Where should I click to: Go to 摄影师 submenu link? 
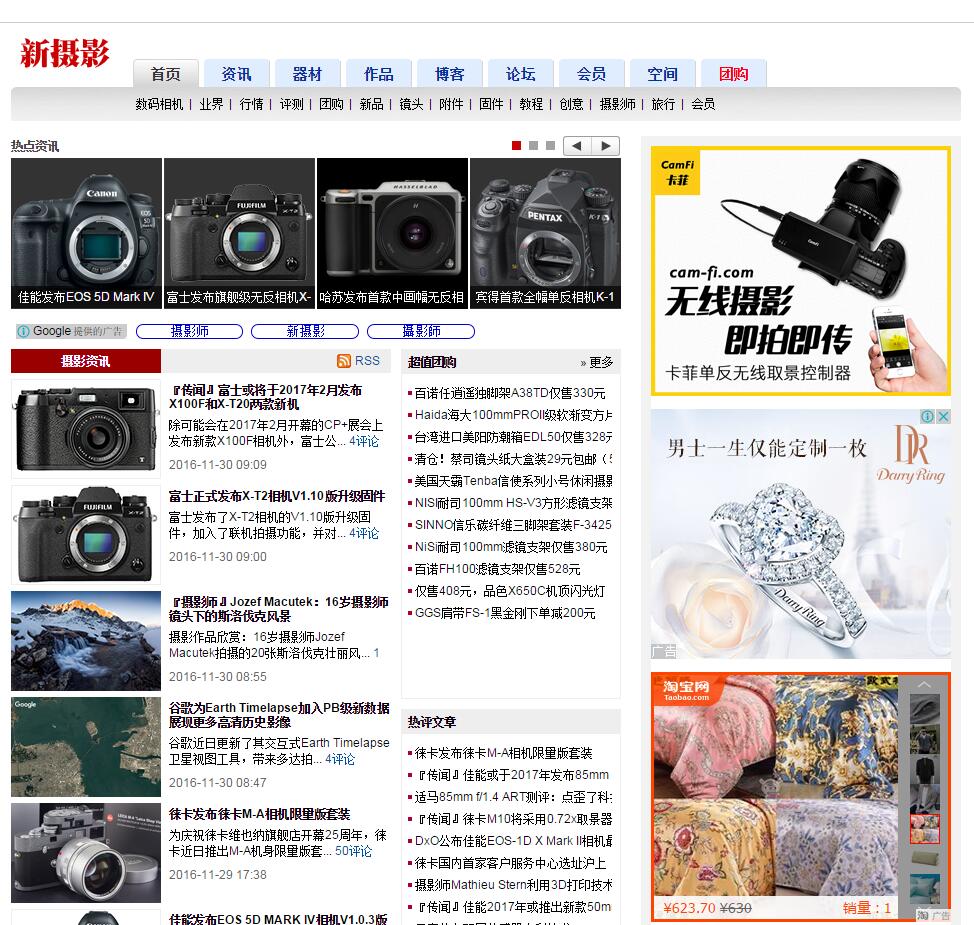[x=617, y=104]
